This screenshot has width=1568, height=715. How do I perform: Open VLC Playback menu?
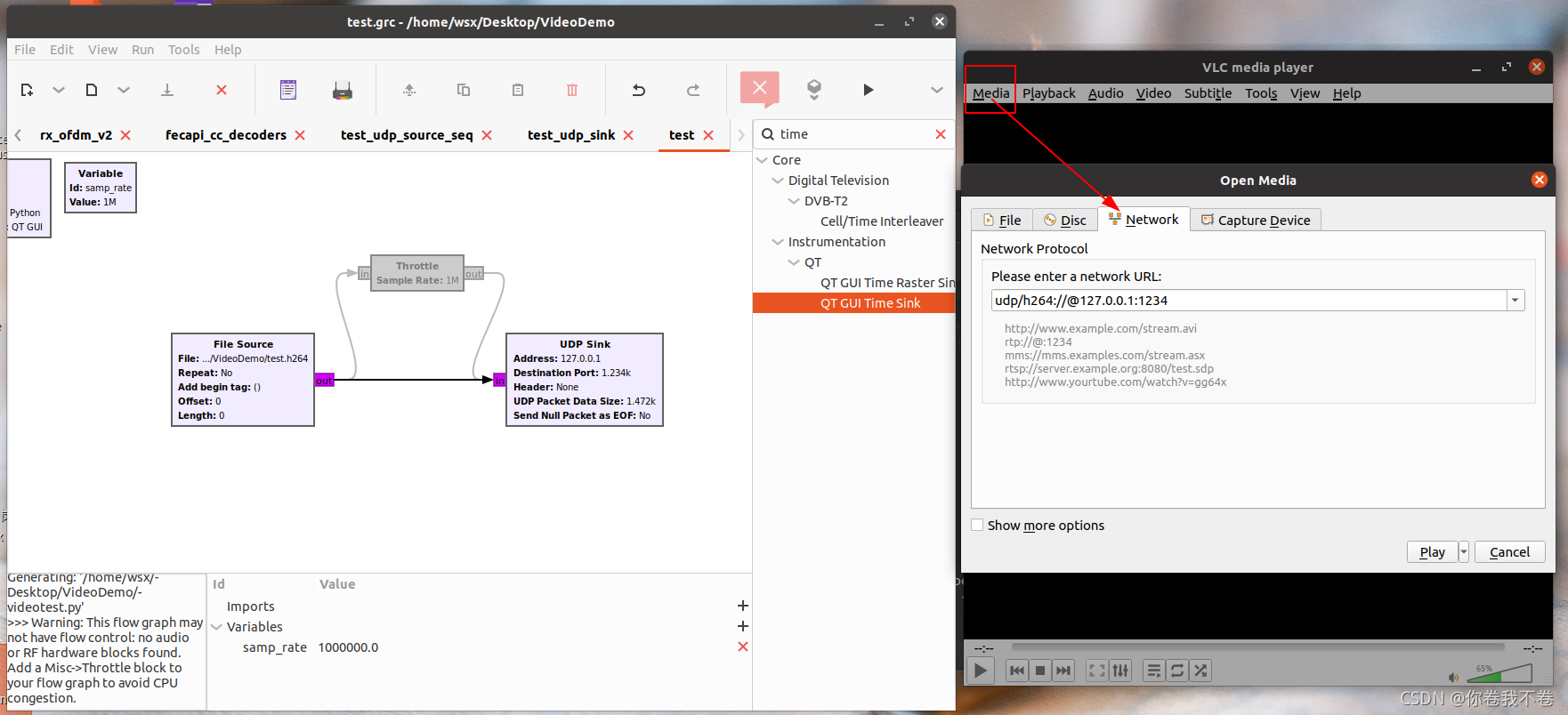(1048, 93)
